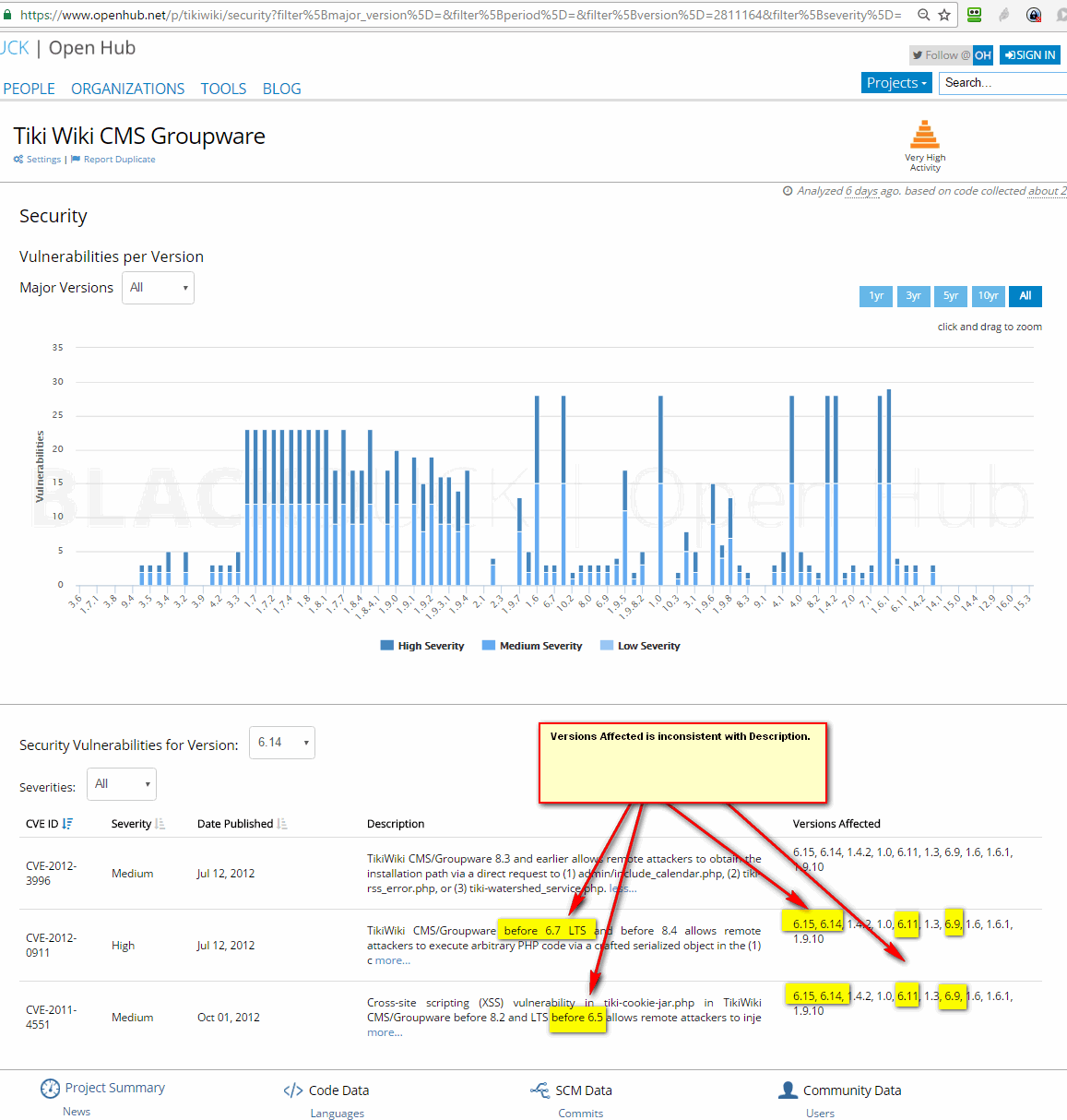This screenshot has height=1120, width=1067.
Task: Open the TOOLS menu item
Action: (x=223, y=89)
